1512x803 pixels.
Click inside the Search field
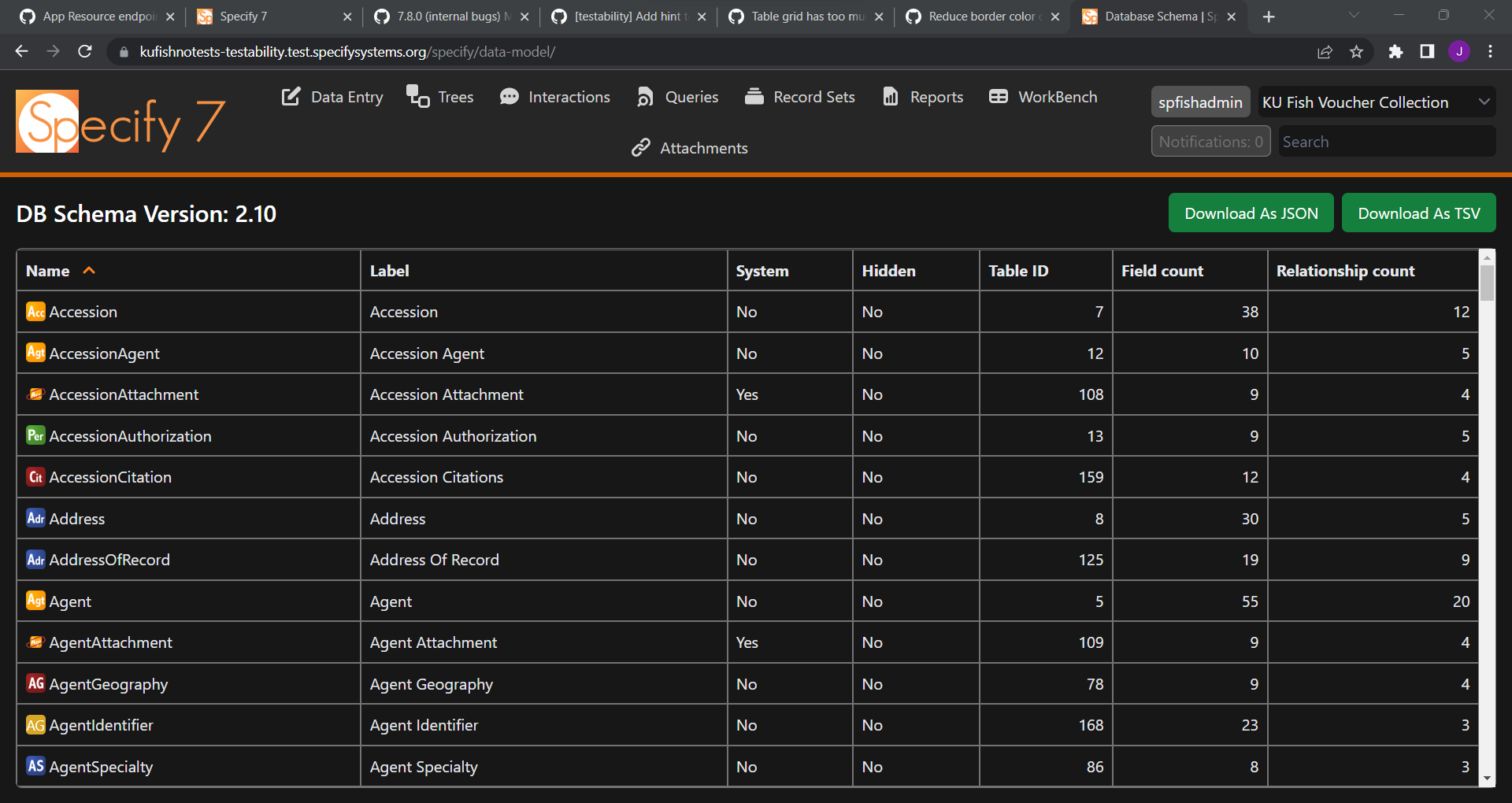coord(1385,142)
